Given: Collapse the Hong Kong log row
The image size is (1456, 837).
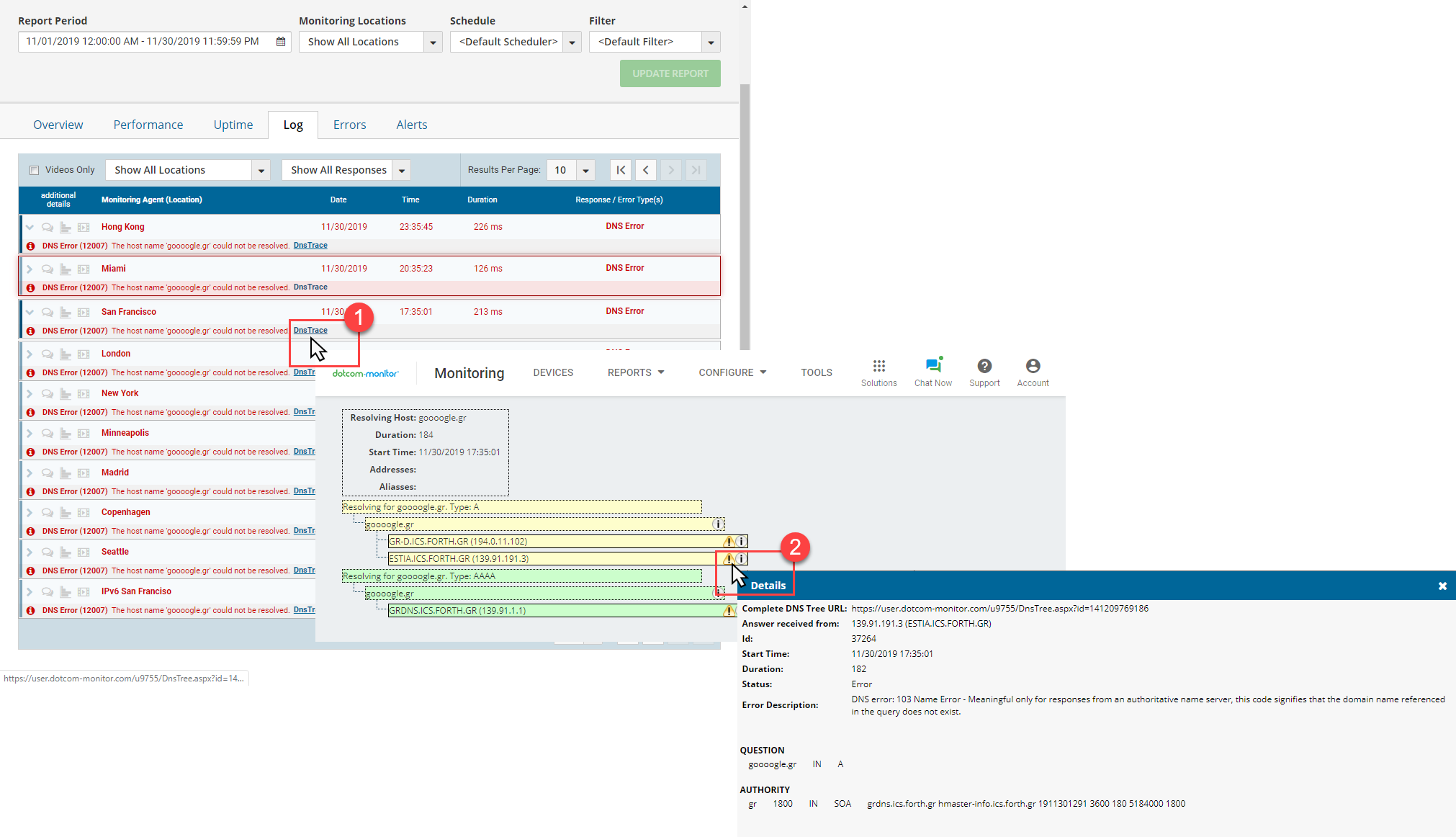Looking at the screenshot, I should pos(30,228).
